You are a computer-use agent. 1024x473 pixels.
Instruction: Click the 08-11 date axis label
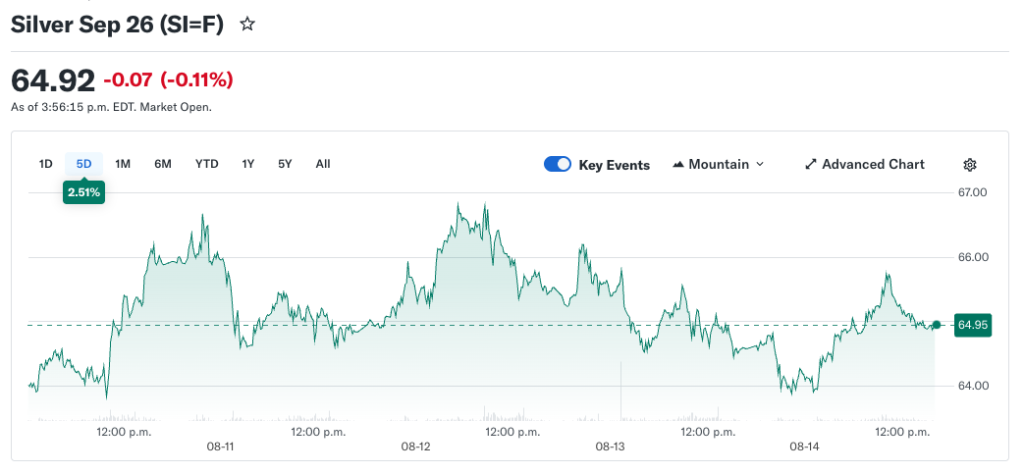click(x=220, y=447)
